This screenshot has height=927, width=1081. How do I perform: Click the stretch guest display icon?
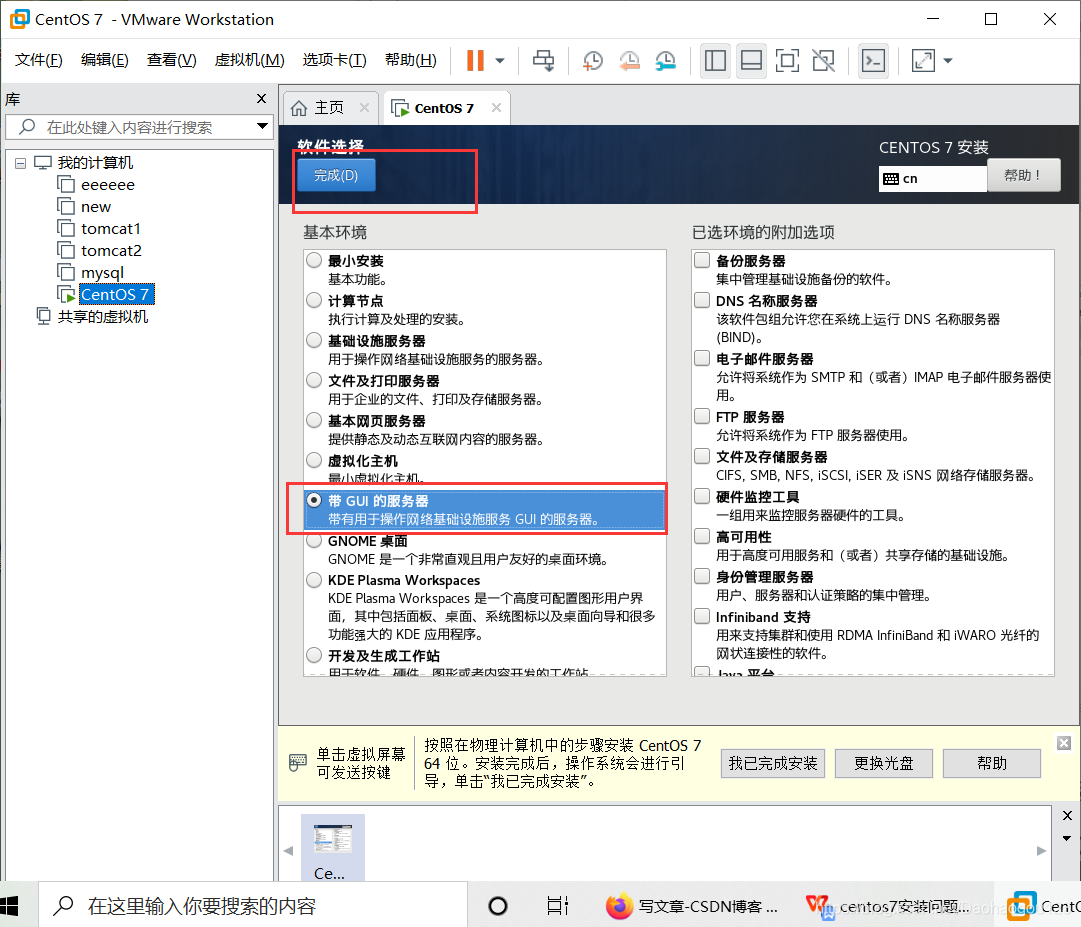coord(923,61)
